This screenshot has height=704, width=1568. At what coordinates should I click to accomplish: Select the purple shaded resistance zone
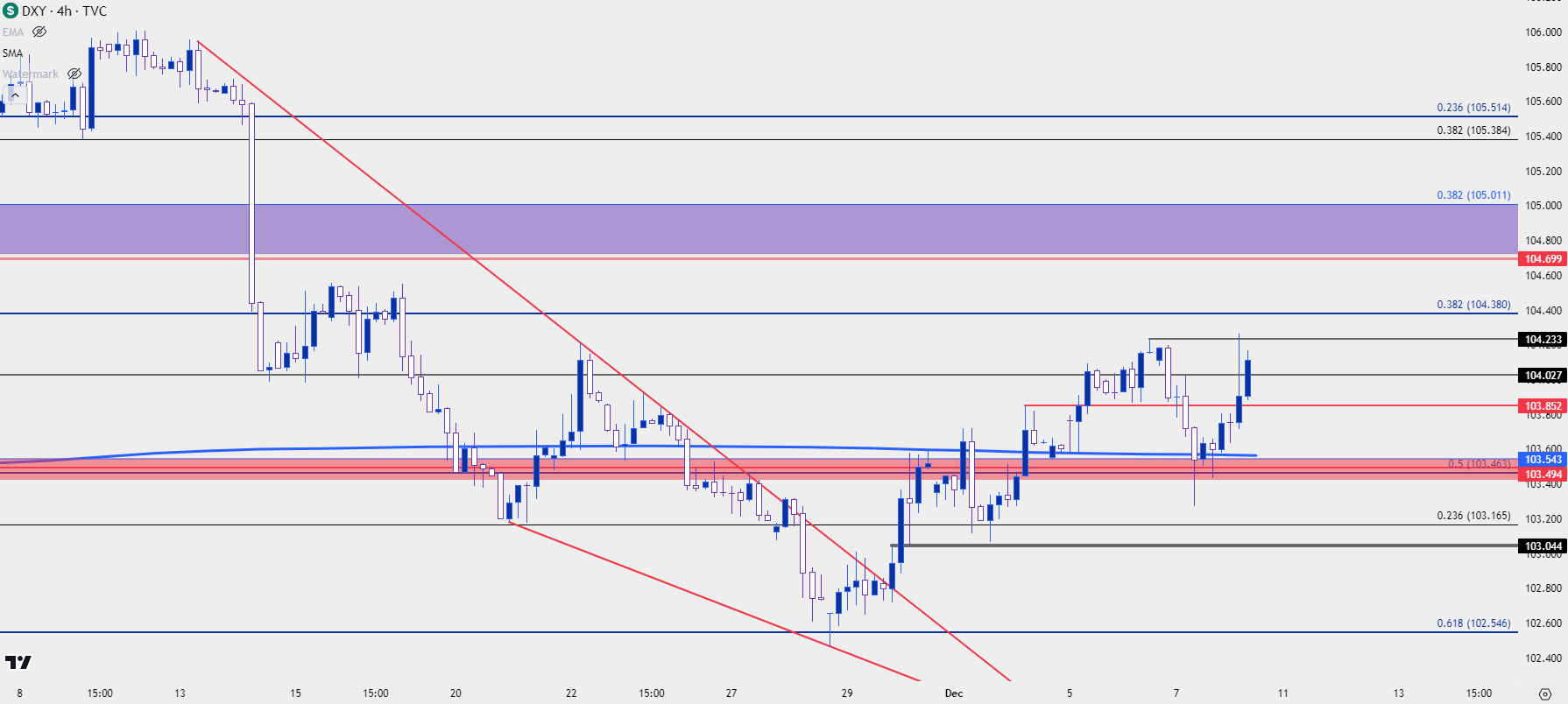(x=759, y=229)
